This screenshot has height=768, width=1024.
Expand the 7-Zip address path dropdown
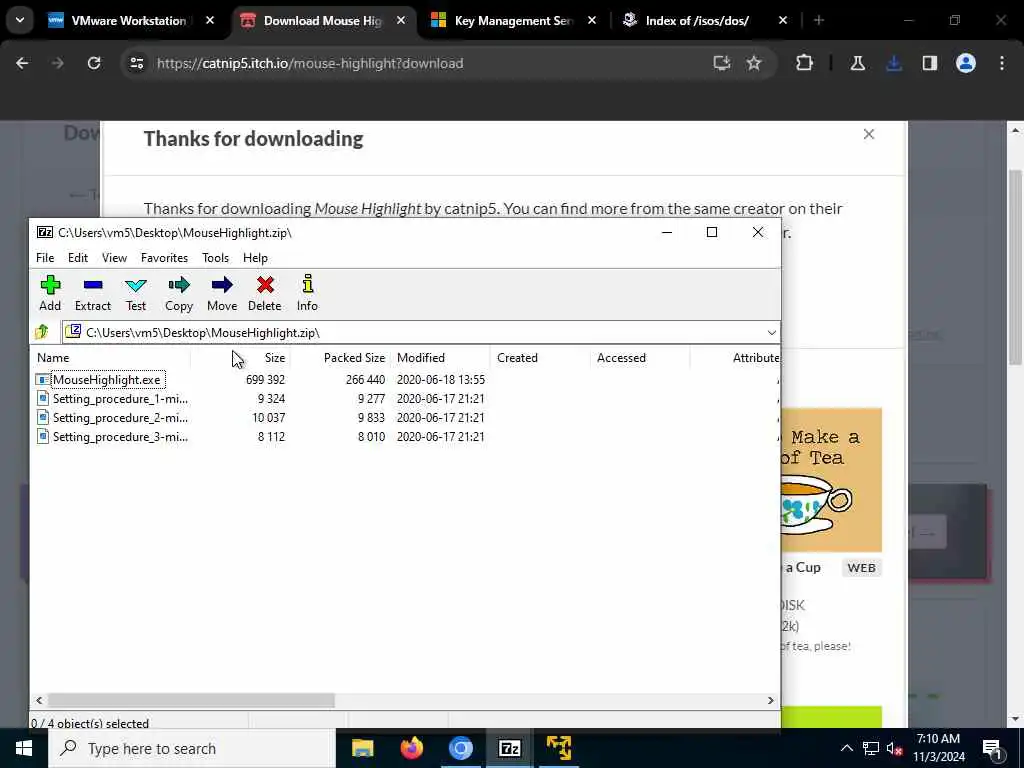tap(771, 332)
